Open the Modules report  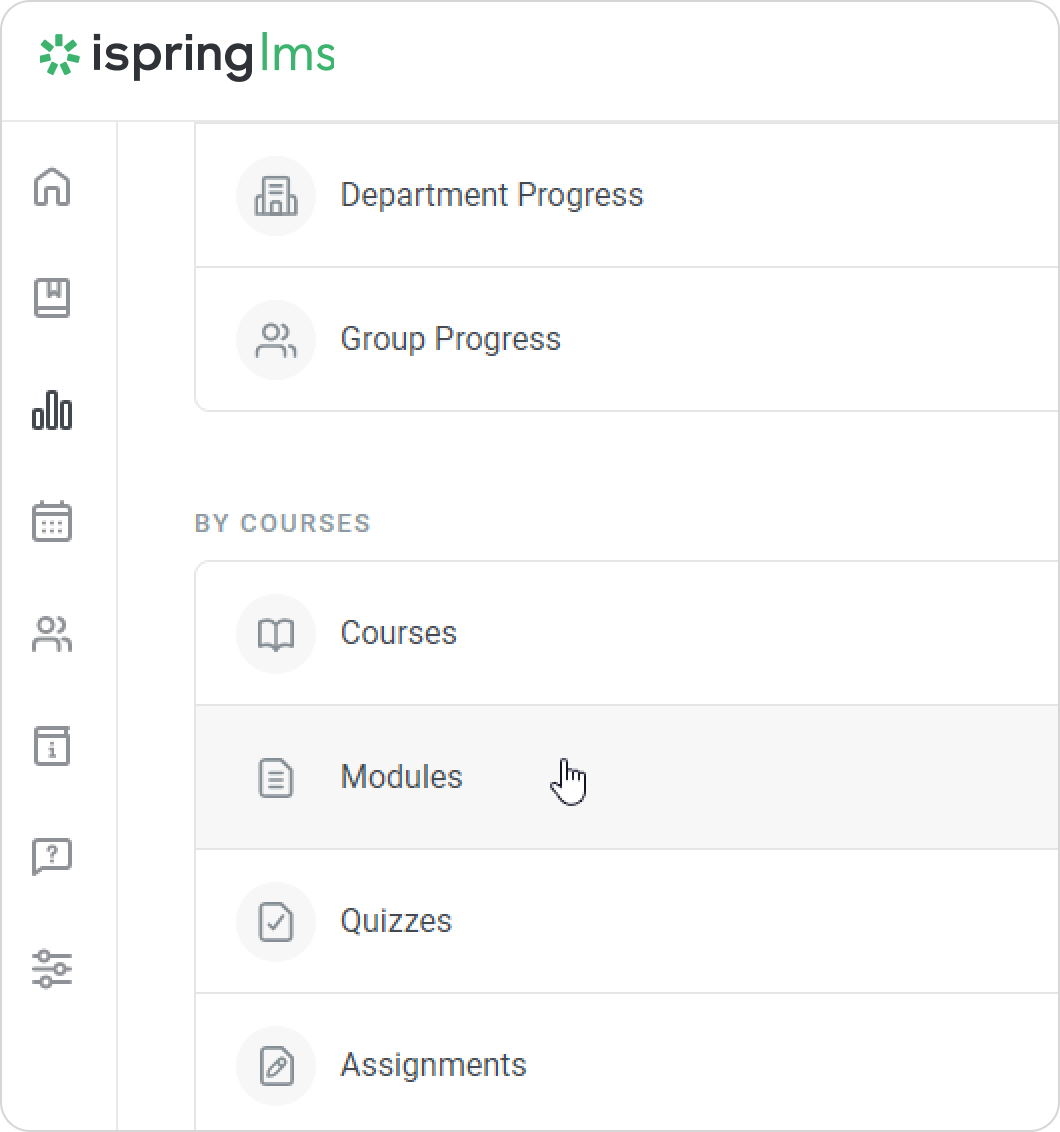pyautogui.click(x=401, y=777)
